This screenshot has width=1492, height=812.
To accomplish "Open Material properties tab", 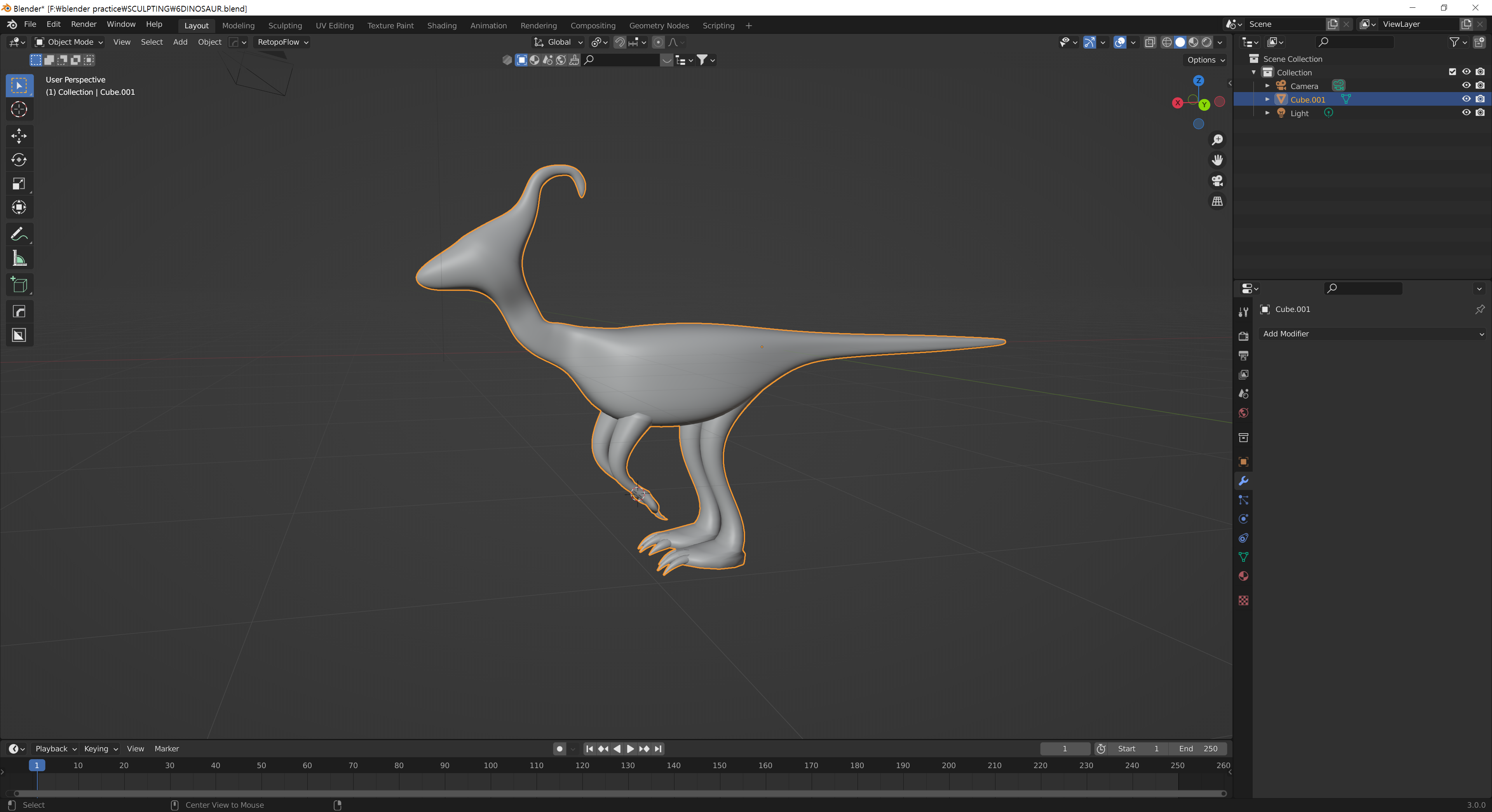I will pyautogui.click(x=1243, y=576).
